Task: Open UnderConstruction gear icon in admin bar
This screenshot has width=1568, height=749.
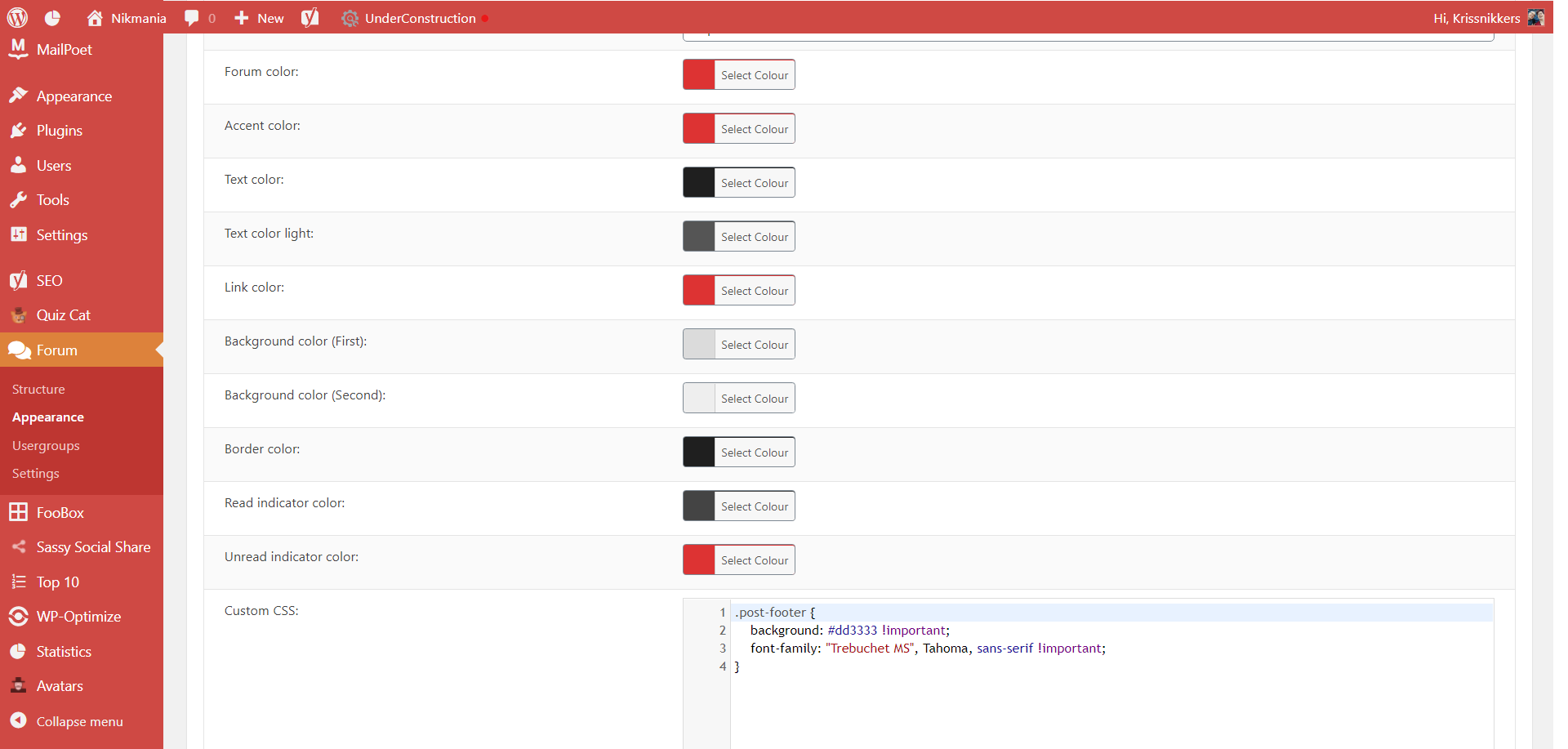Action: [350, 18]
